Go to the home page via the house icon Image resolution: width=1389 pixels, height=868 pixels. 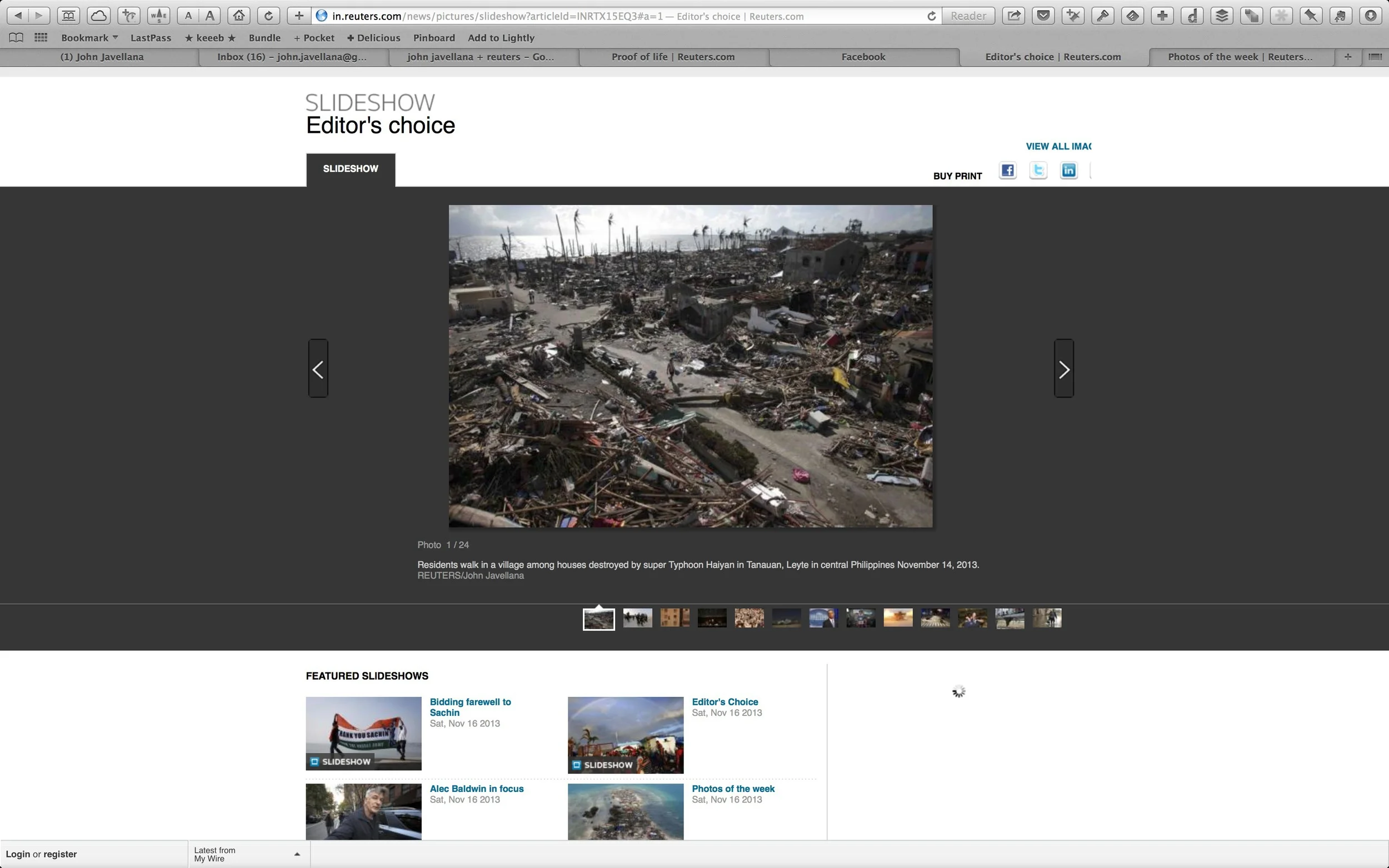click(239, 16)
